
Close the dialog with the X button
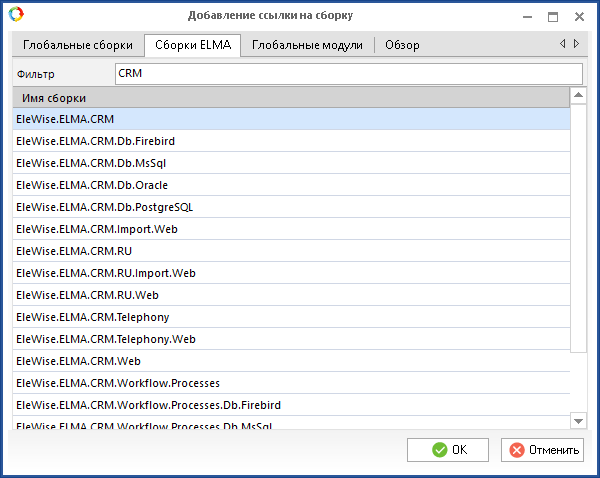pyautogui.click(x=579, y=16)
